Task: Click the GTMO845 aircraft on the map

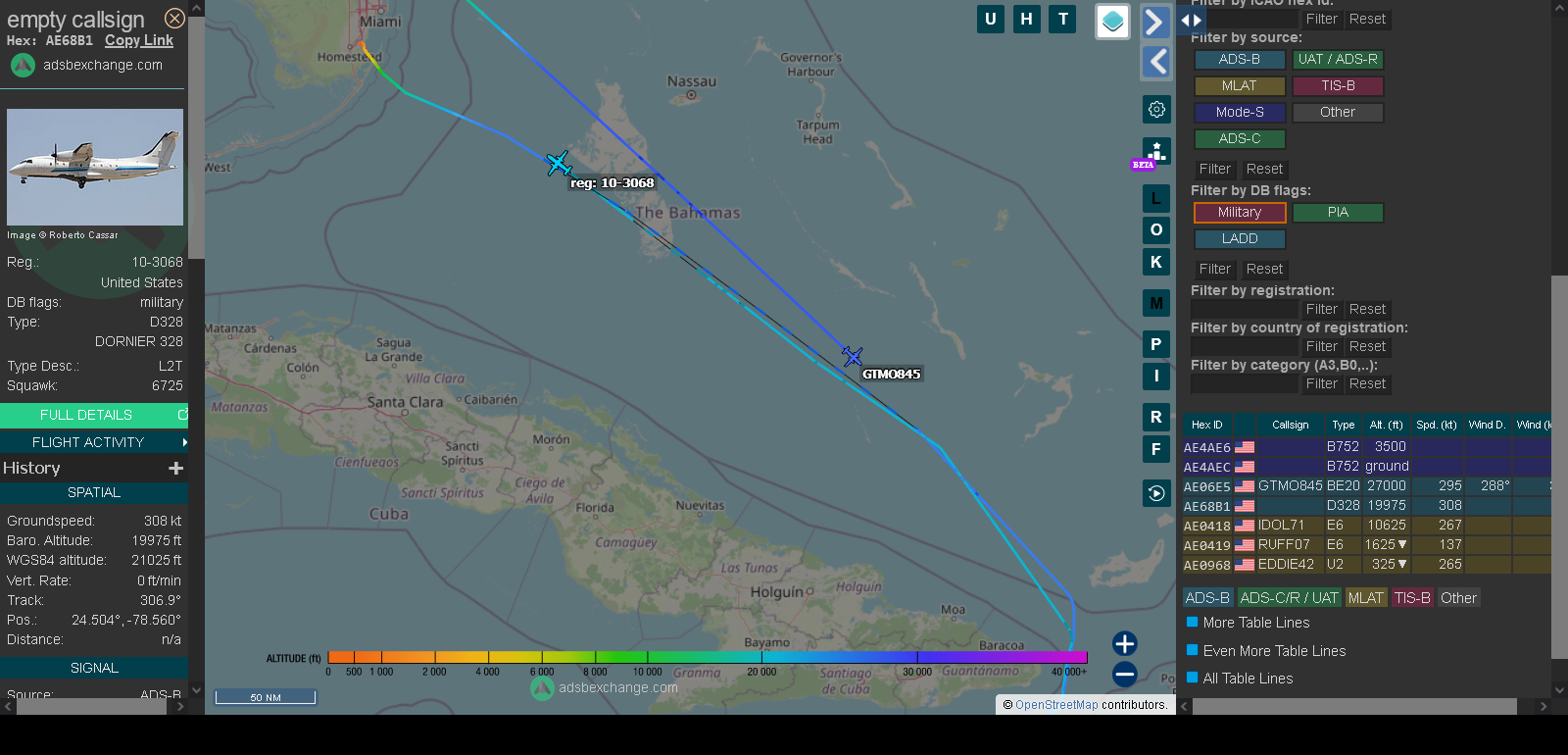Action: coord(853,356)
